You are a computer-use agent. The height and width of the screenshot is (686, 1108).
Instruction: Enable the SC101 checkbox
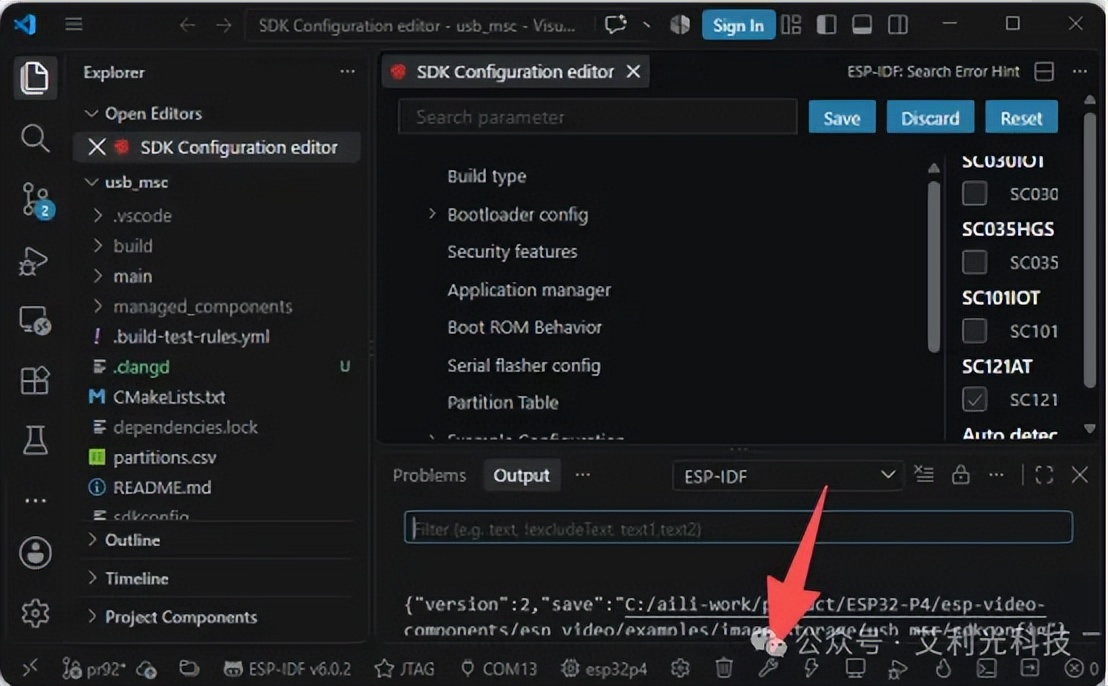point(974,331)
